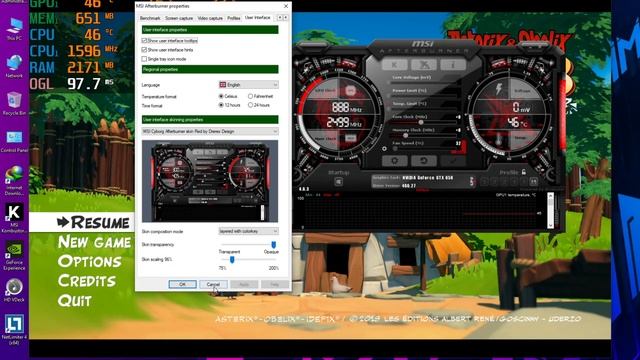Viewport: 640px width, 360px height.
Task: Open Options in the game menu
Action: coord(89,262)
